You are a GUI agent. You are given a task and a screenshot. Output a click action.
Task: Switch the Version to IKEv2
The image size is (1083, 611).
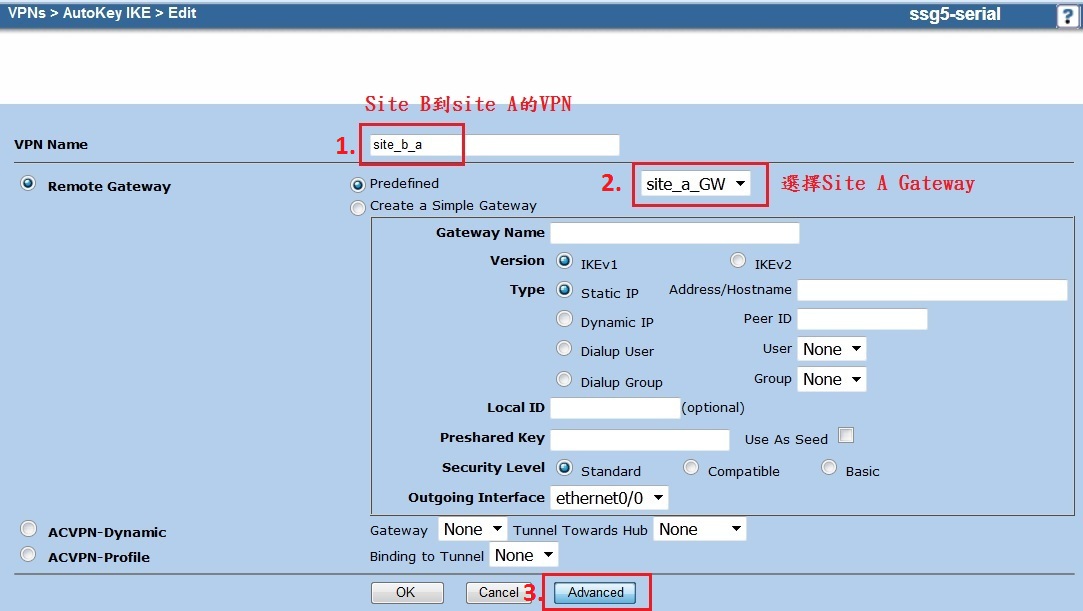tap(736, 260)
